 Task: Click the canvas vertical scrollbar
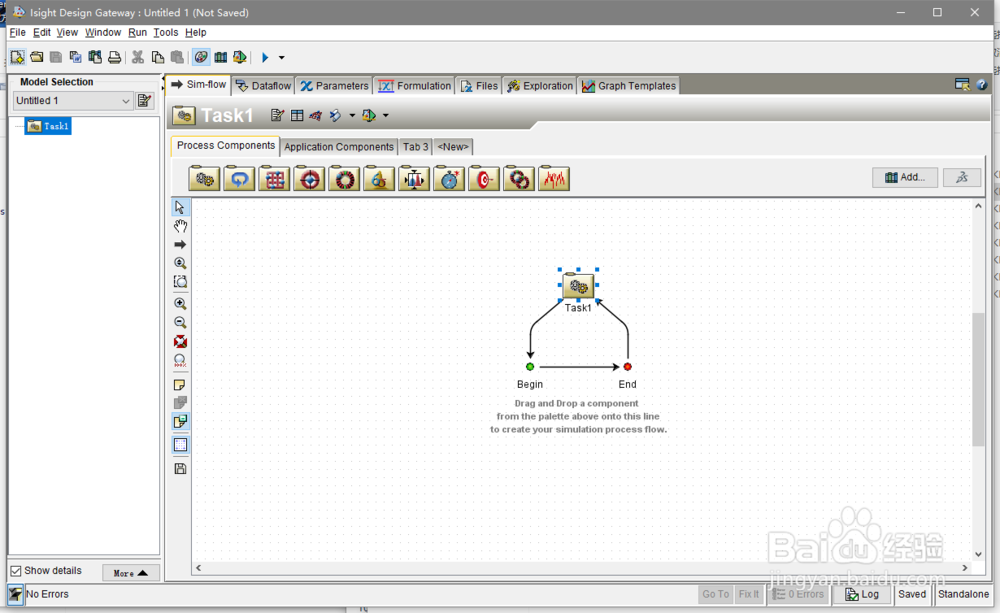pyautogui.click(x=978, y=380)
